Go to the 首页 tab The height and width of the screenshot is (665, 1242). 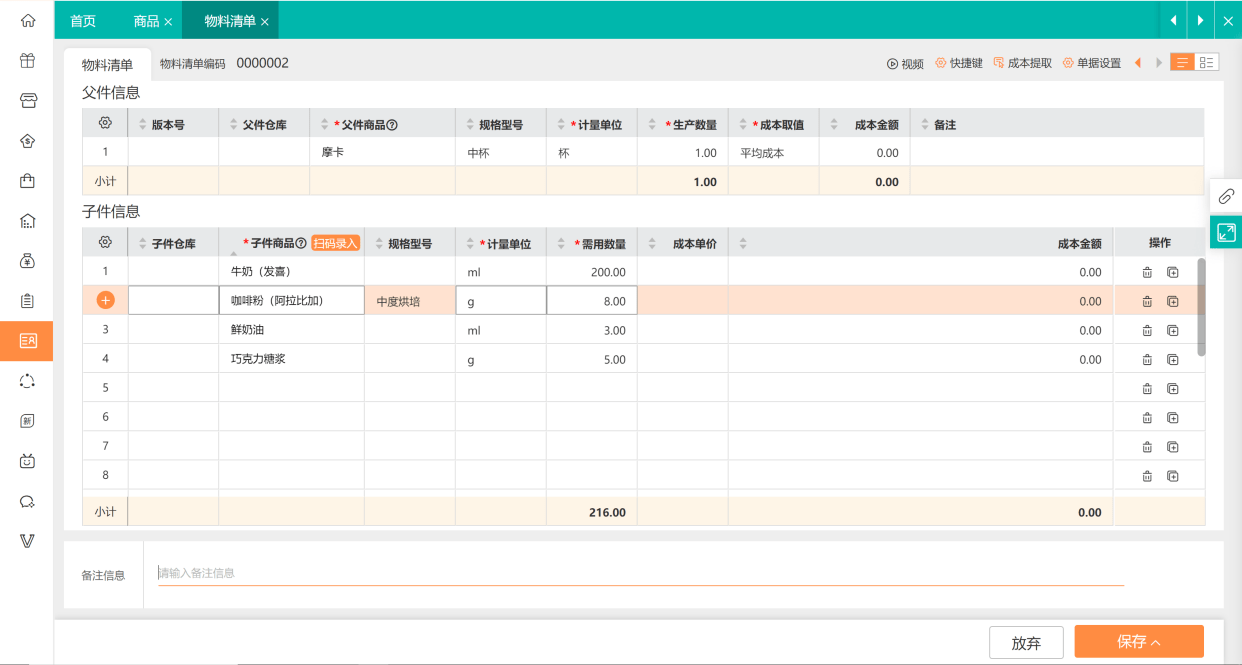(83, 20)
